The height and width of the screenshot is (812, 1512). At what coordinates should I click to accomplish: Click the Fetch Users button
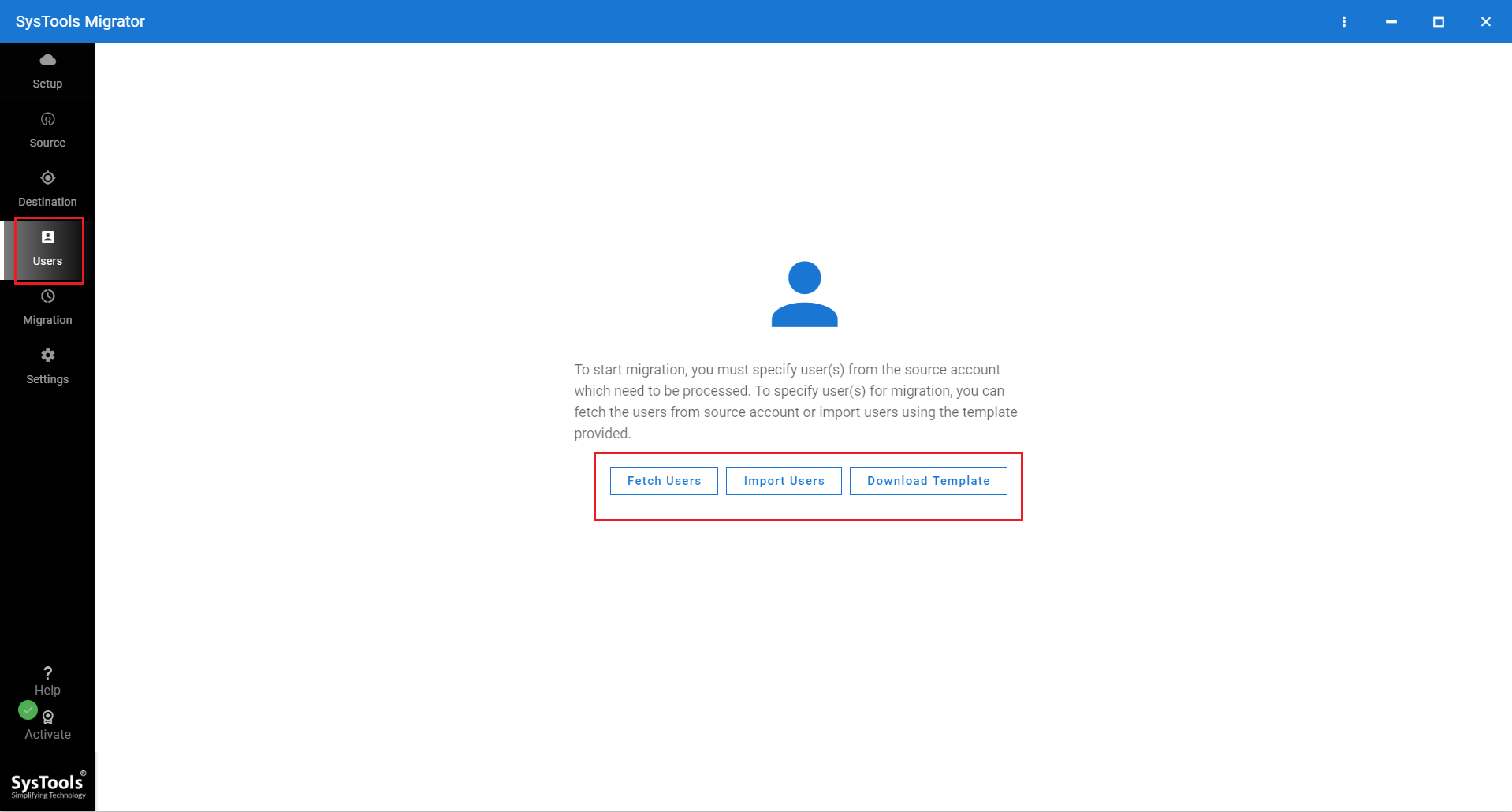click(x=664, y=481)
